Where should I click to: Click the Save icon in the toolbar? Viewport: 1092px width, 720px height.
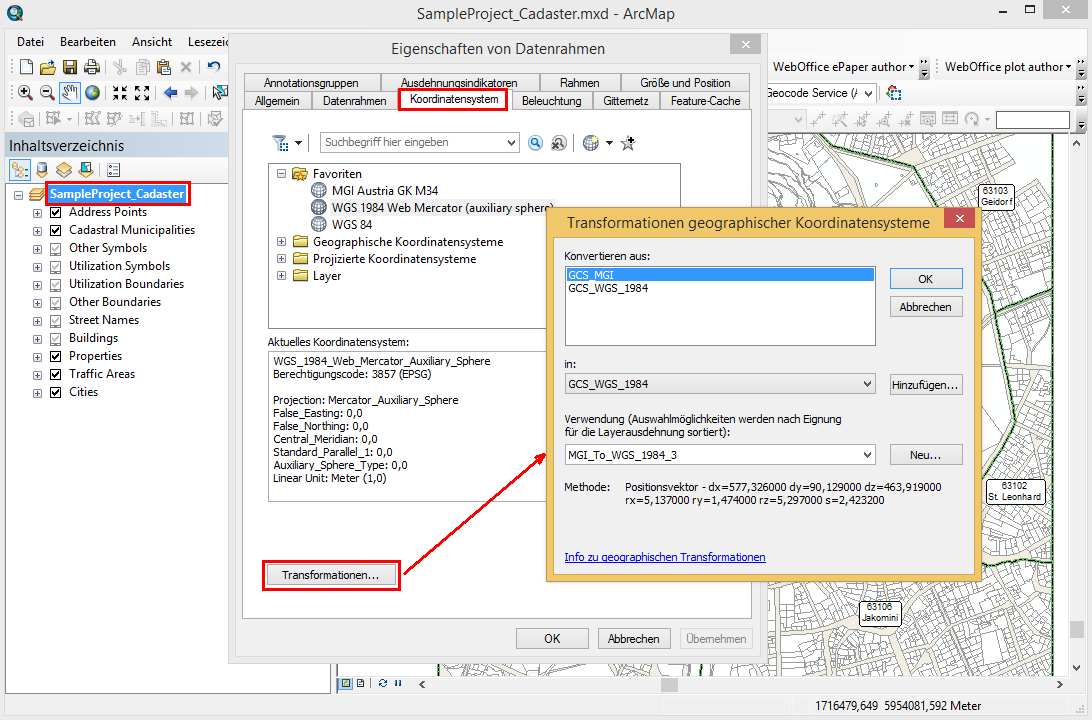pyautogui.click(x=69, y=66)
